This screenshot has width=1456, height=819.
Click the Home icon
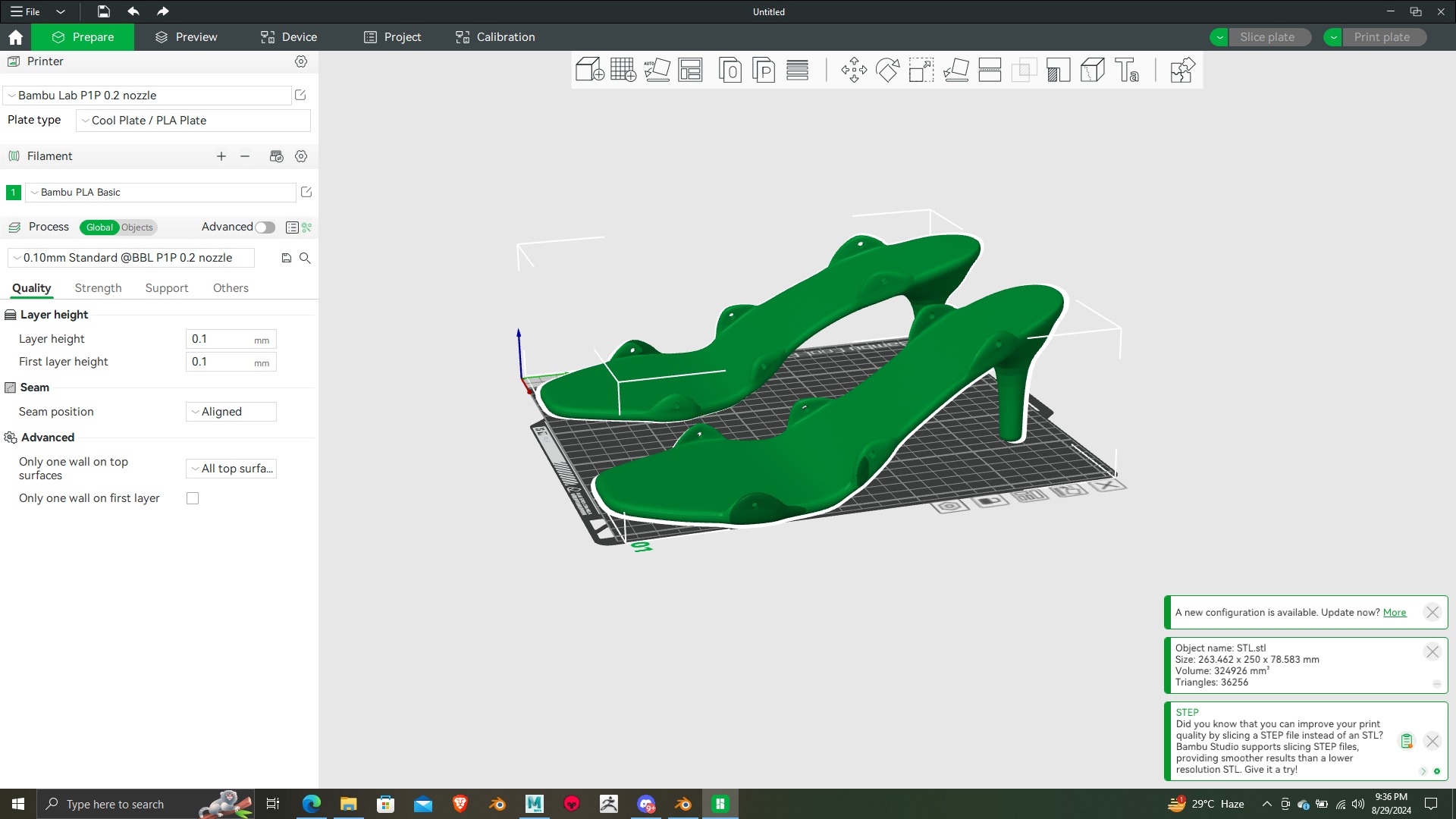pyautogui.click(x=15, y=37)
